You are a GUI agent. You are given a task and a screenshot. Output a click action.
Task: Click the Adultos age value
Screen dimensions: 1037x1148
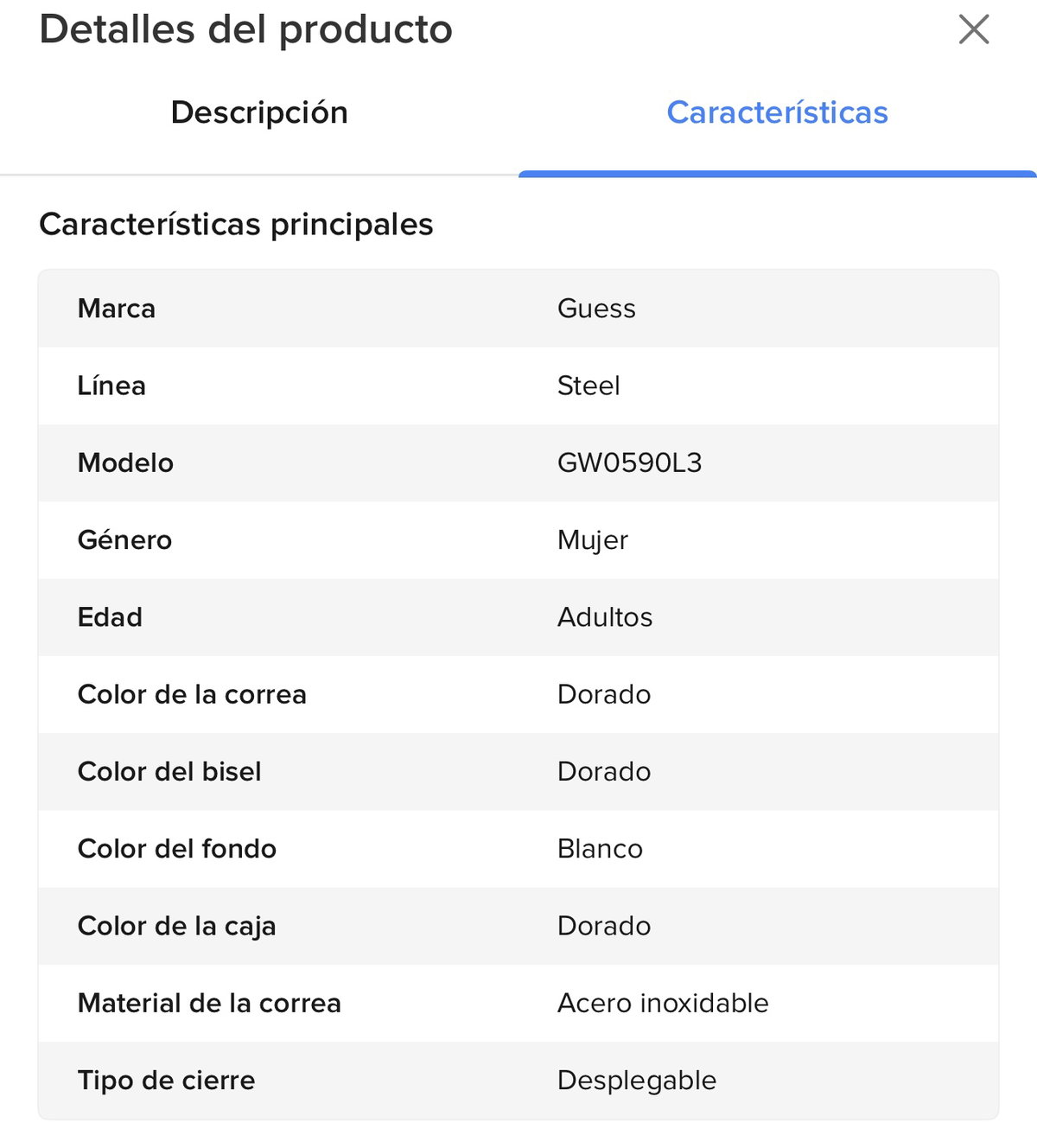tap(605, 617)
